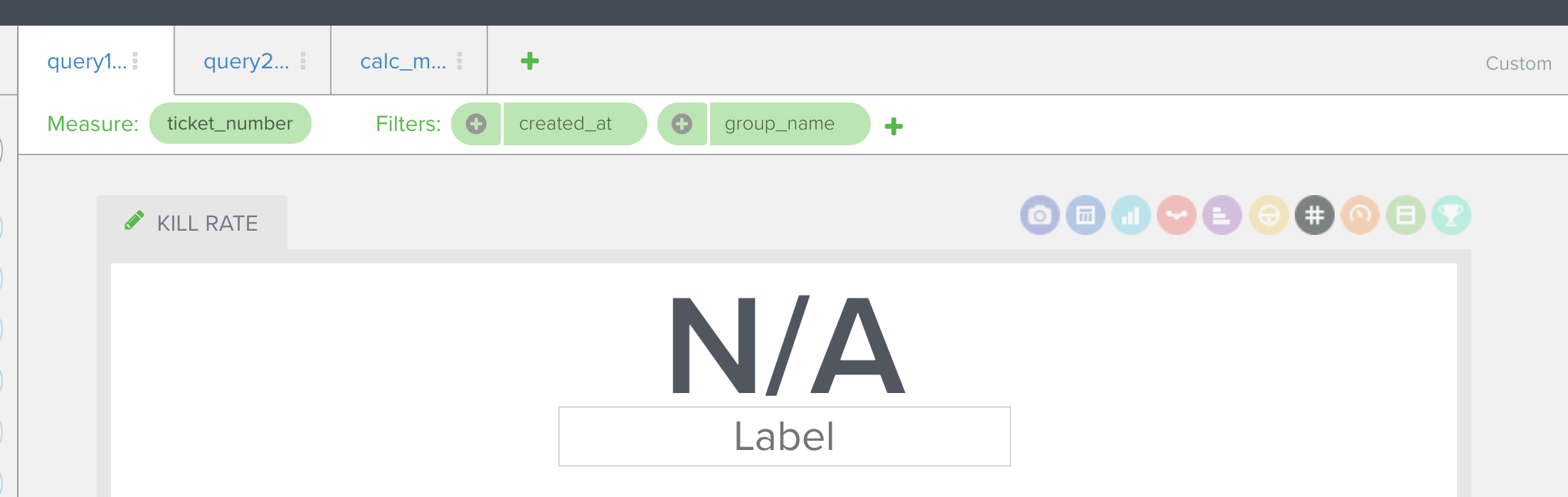Open the query2 tab options dots
Screen dimensions: 1568x497
[x=303, y=61]
